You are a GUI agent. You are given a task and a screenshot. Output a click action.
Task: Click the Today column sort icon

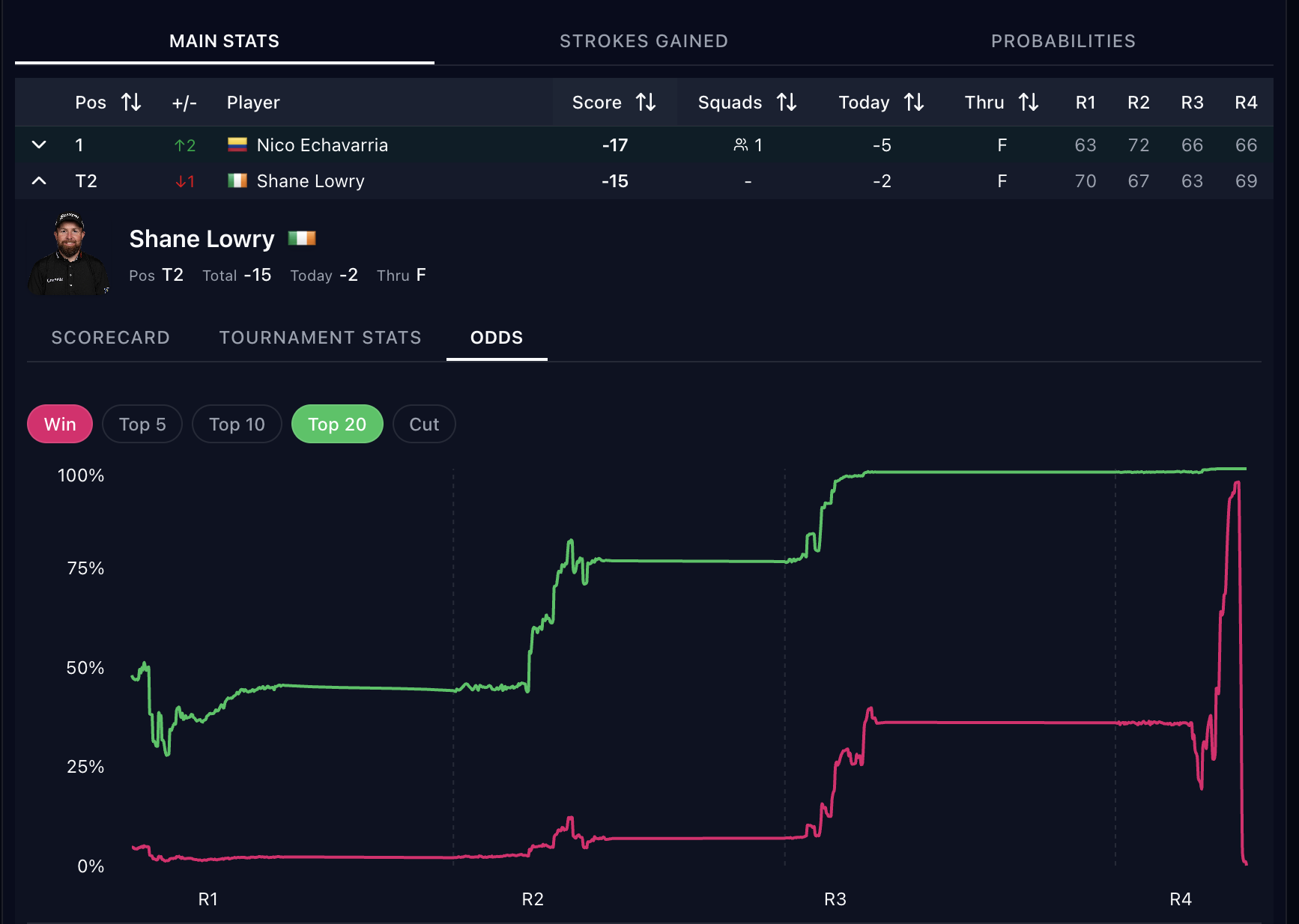point(914,103)
